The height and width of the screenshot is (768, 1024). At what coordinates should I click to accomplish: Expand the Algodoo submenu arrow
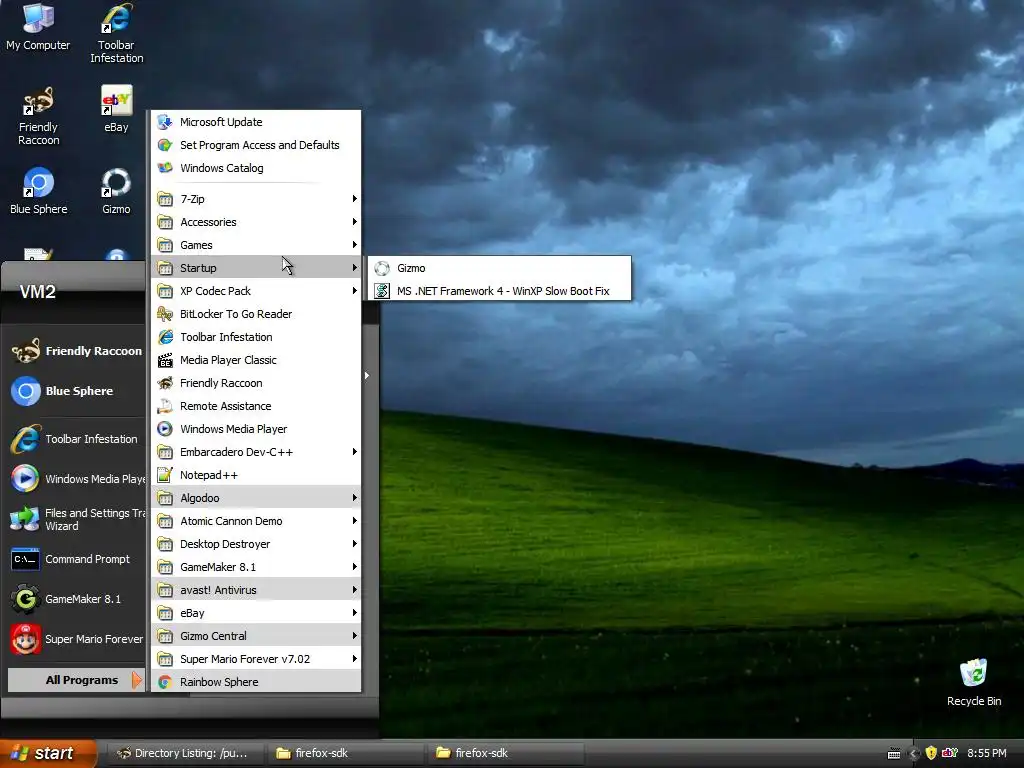(x=354, y=498)
